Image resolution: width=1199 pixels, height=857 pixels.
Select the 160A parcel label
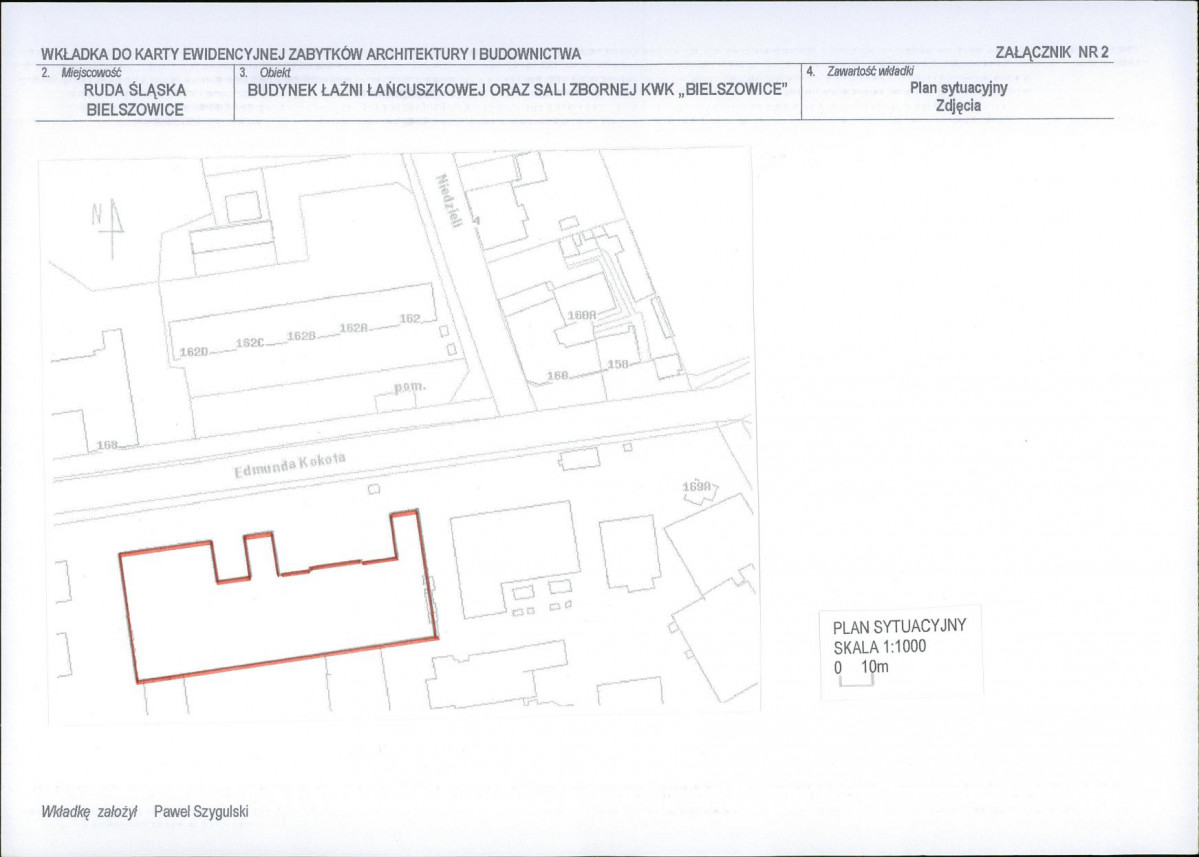click(x=582, y=315)
